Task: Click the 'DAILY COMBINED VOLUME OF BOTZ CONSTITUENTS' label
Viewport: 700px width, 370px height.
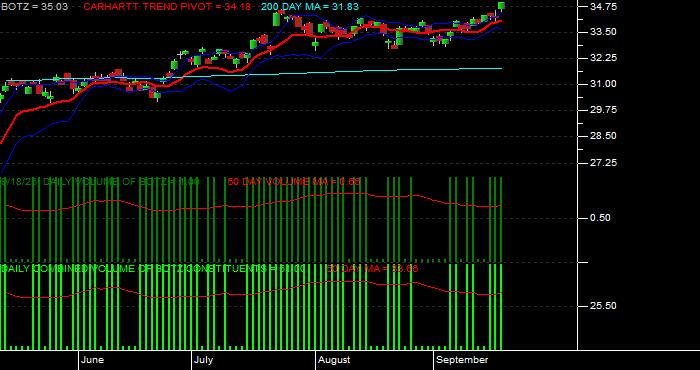Action: pyautogui.click(x=133, y=269)
